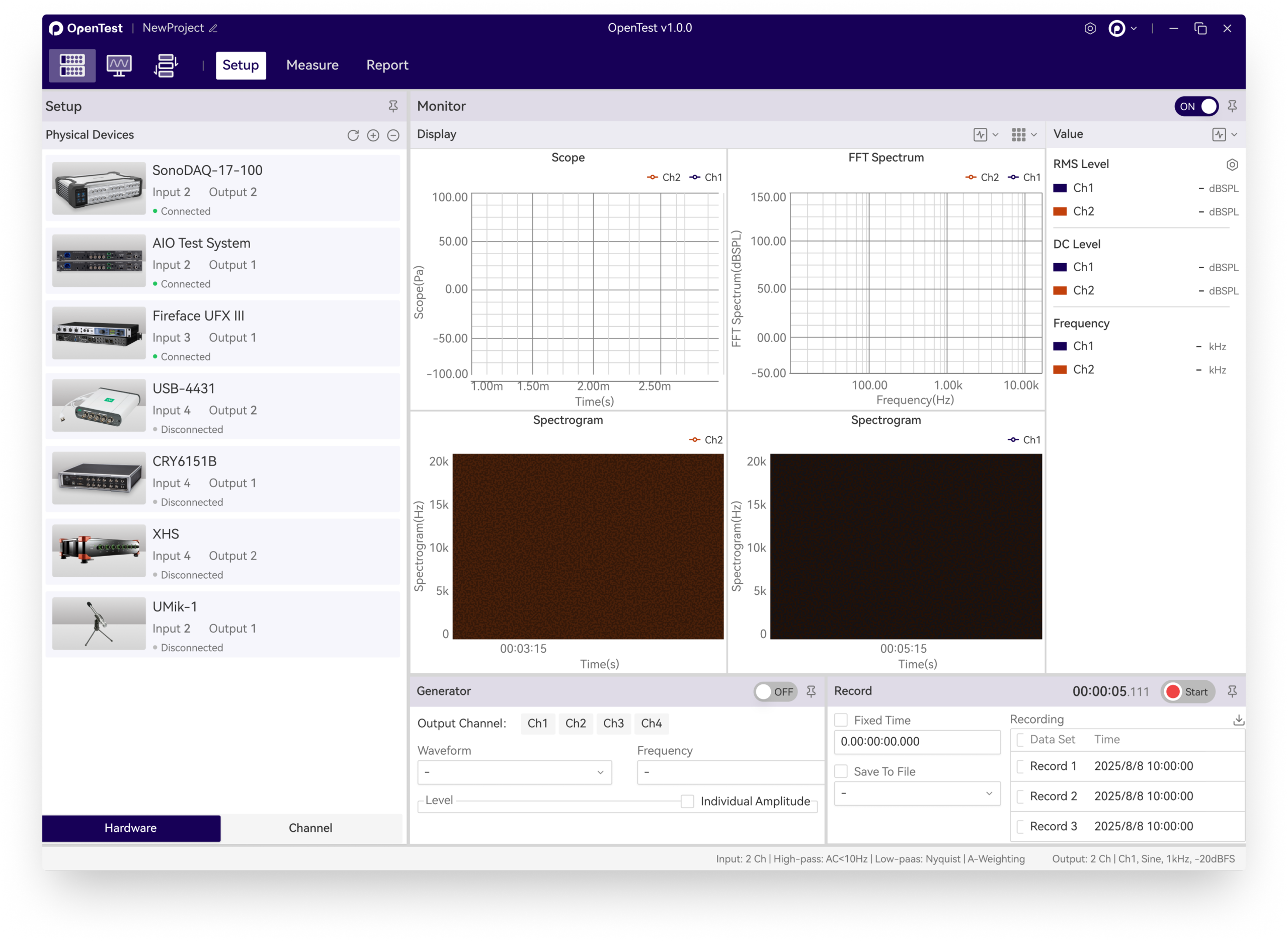Pin the Generator panel
This screenshot has height=941, width=1288.
click(811, 691)
